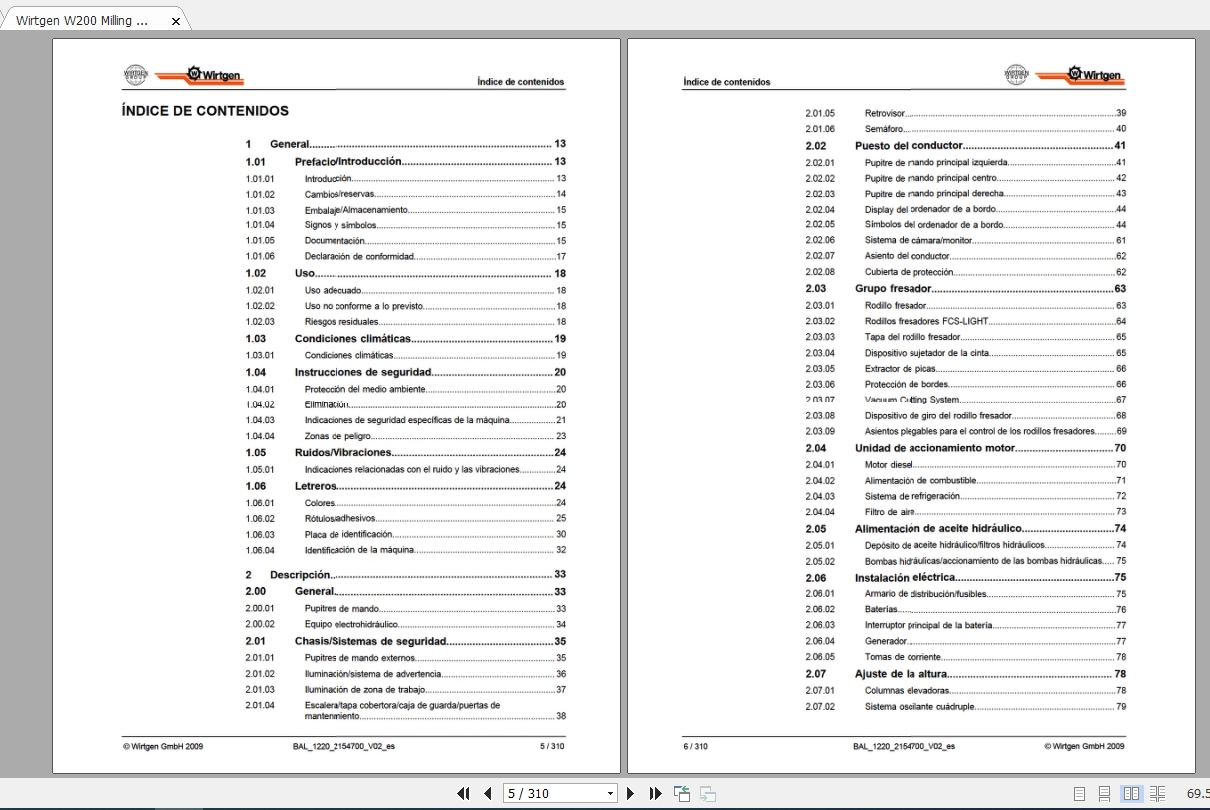
Task: Jump to the last page
Action: pos(655,793)
